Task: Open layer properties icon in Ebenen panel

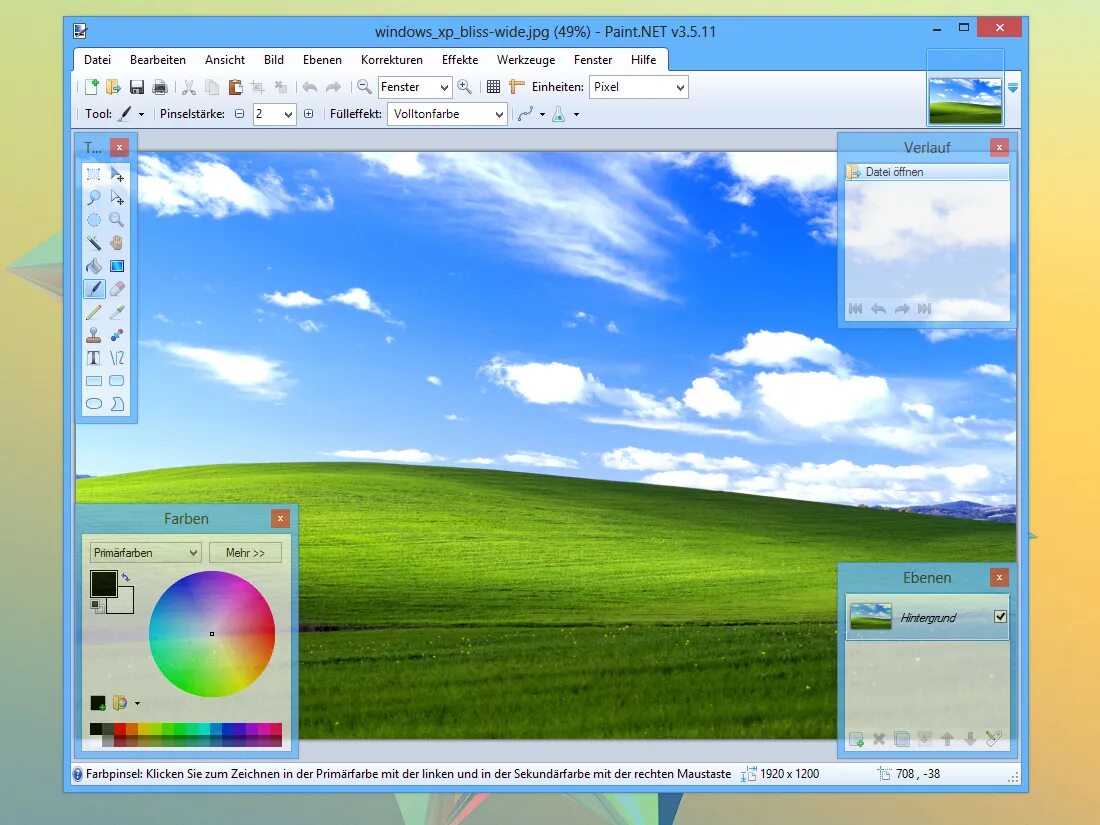Action: tap(993, 739)
